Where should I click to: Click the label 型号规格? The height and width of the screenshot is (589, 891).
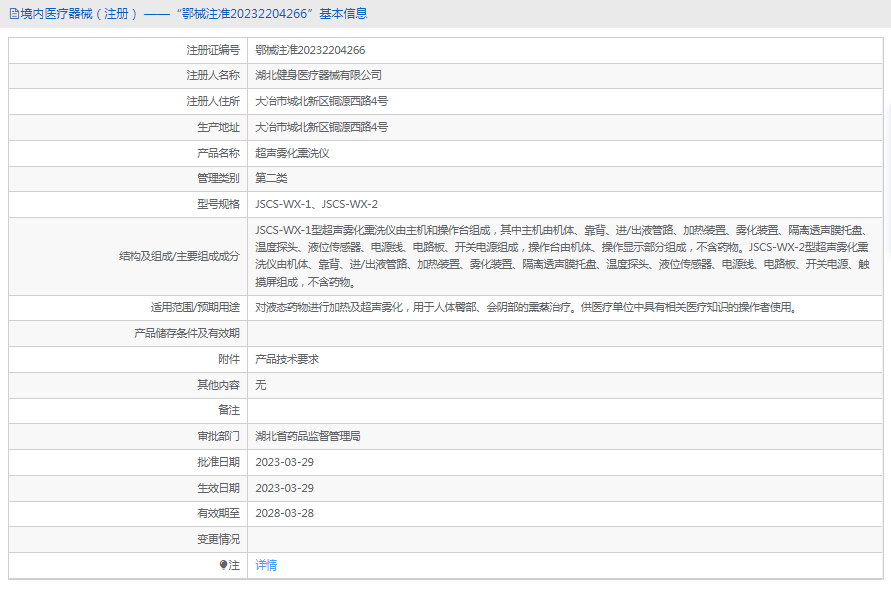(x=219, y=204)
